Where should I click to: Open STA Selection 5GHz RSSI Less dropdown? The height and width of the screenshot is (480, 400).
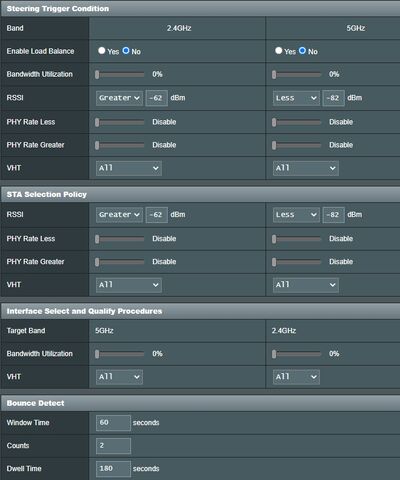[x=296, y=215]
